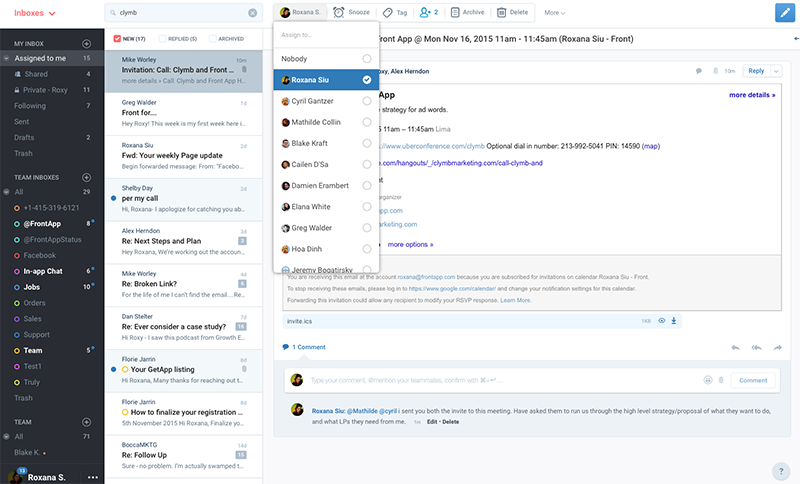Image resolution: width=800 pixels, height=484 pixels.
Task: Archive the conversation using the toolbar
Action: pyautogui.click(x=455, y=12)
